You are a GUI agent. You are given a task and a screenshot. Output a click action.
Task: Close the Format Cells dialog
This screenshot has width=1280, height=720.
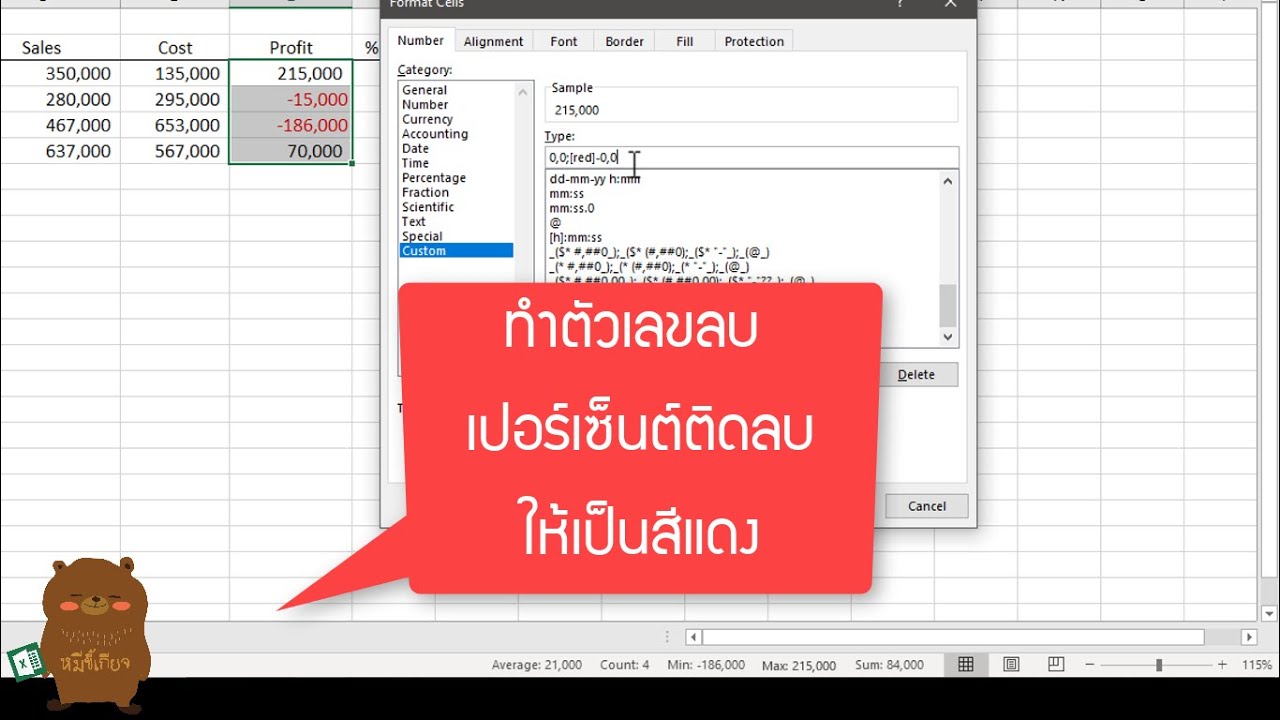tap(951, 5)
